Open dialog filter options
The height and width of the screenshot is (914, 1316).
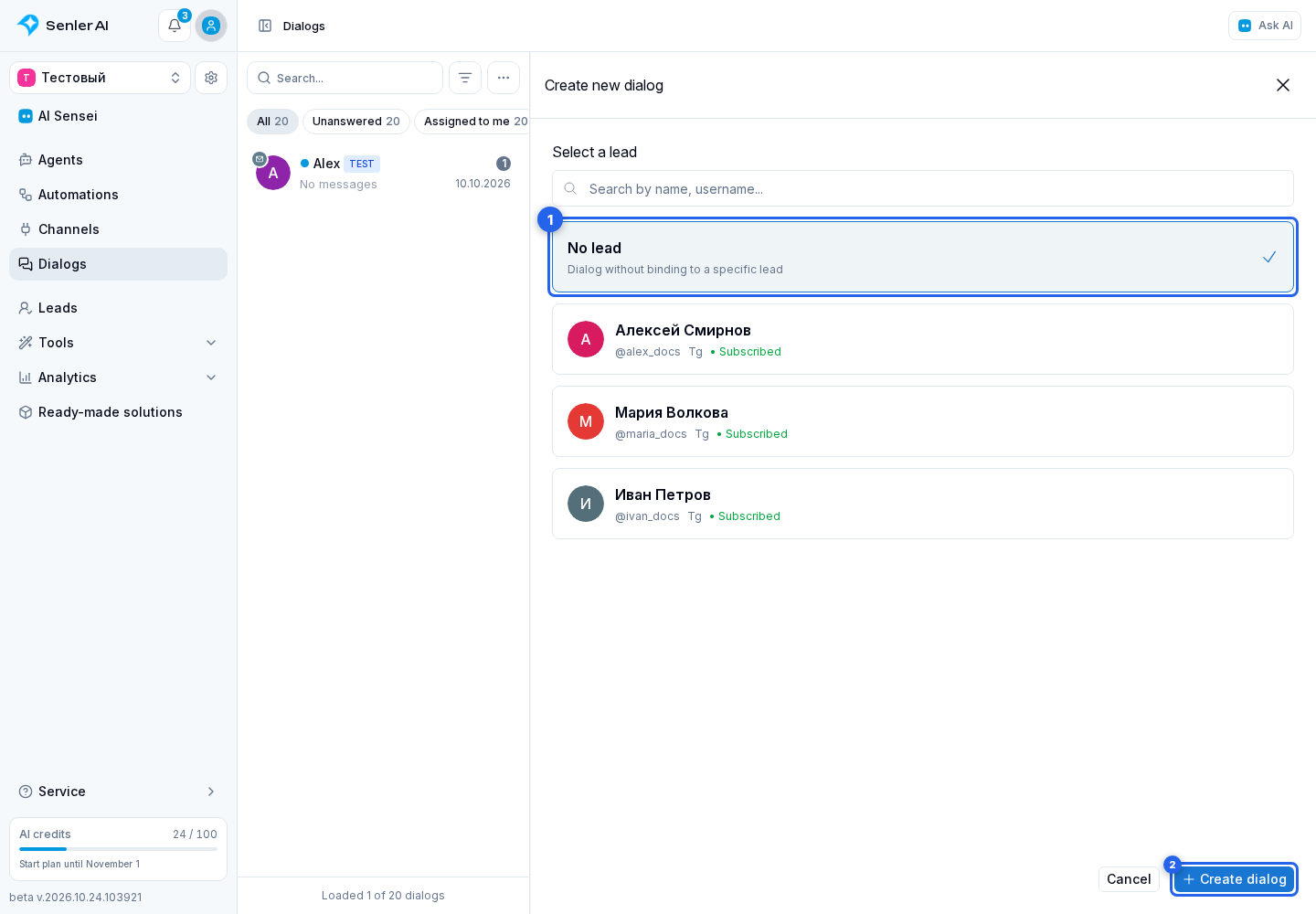[465, 78]
